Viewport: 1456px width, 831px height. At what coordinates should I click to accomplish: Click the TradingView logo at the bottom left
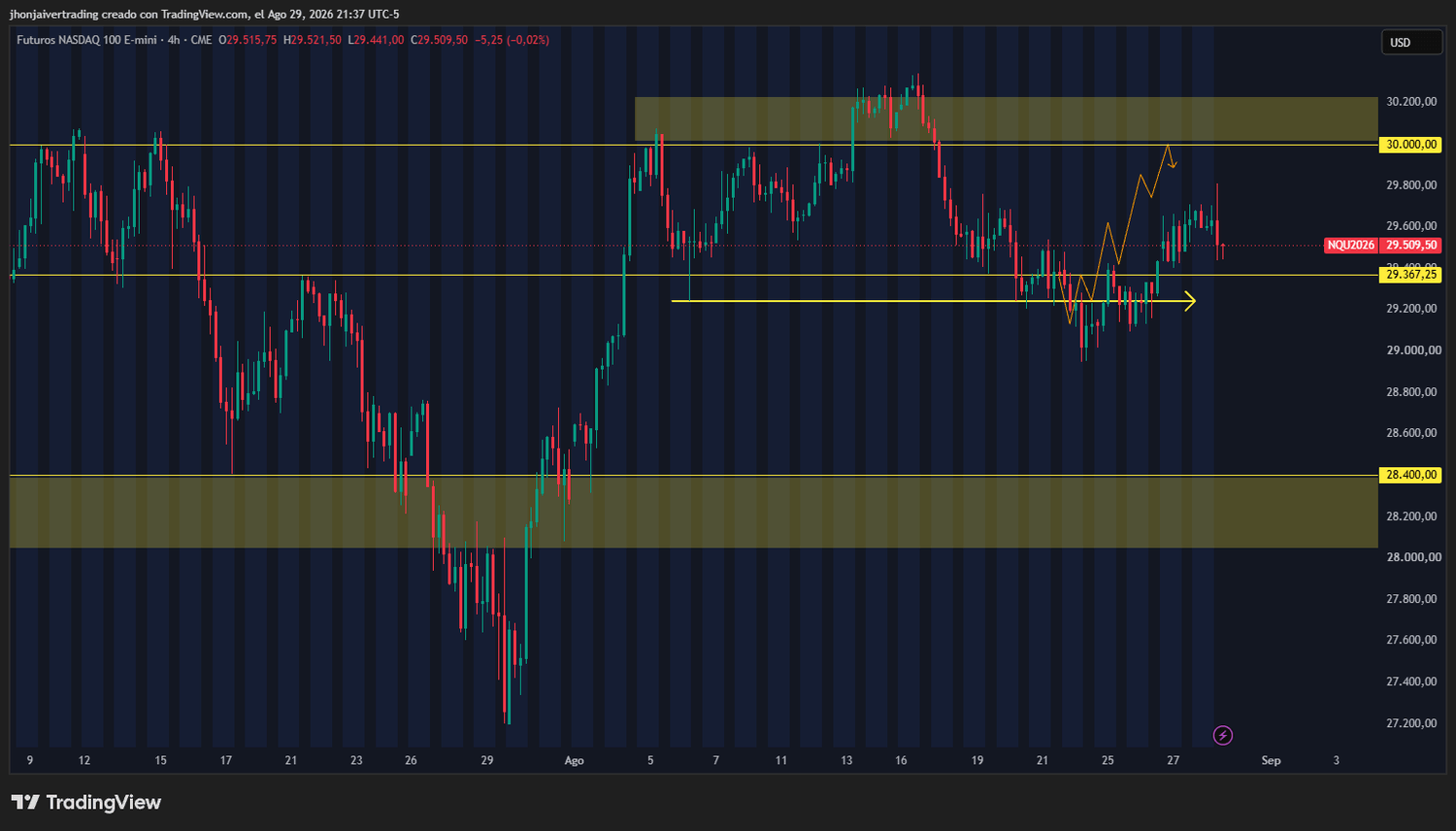85,802
